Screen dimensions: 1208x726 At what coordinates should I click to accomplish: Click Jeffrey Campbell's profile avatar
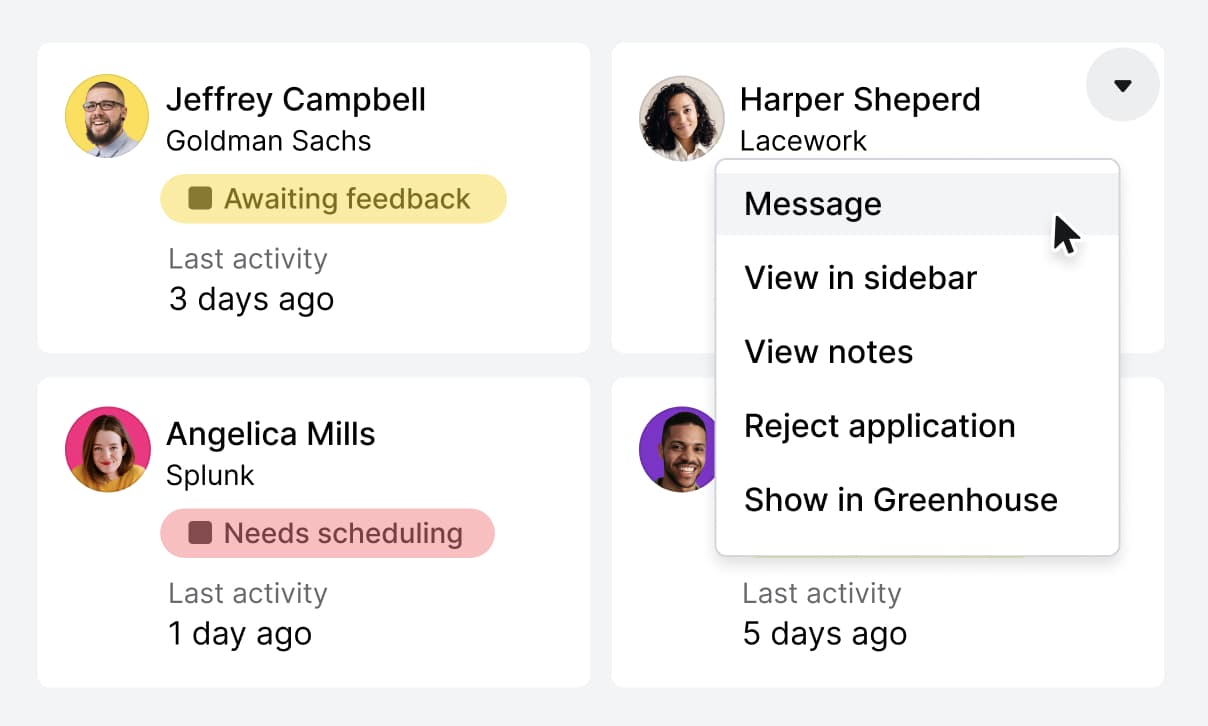107,116
